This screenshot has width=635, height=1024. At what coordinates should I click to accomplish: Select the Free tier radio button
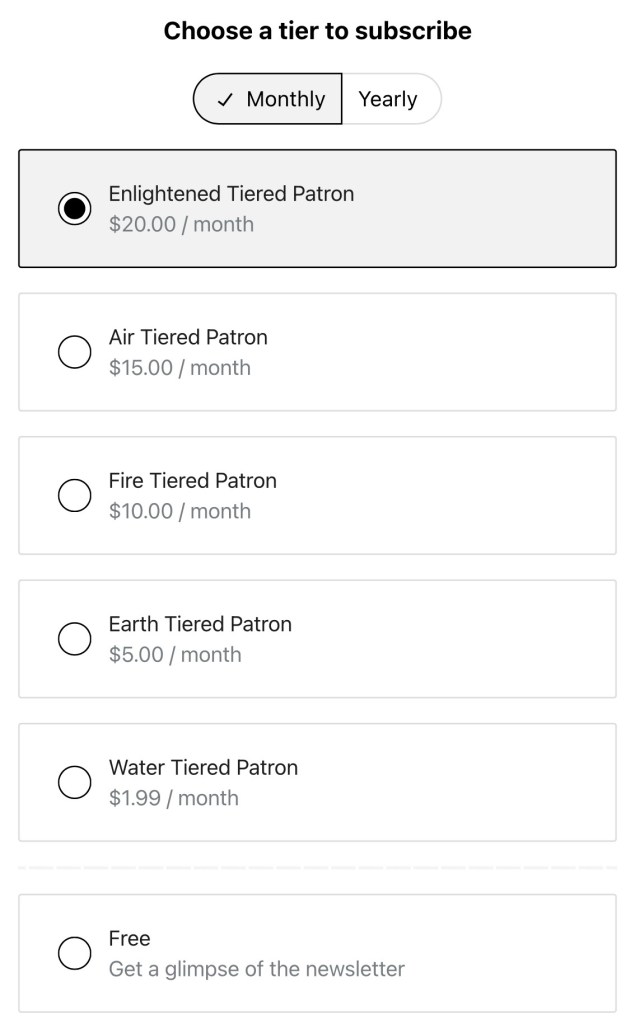pos(74,953)
